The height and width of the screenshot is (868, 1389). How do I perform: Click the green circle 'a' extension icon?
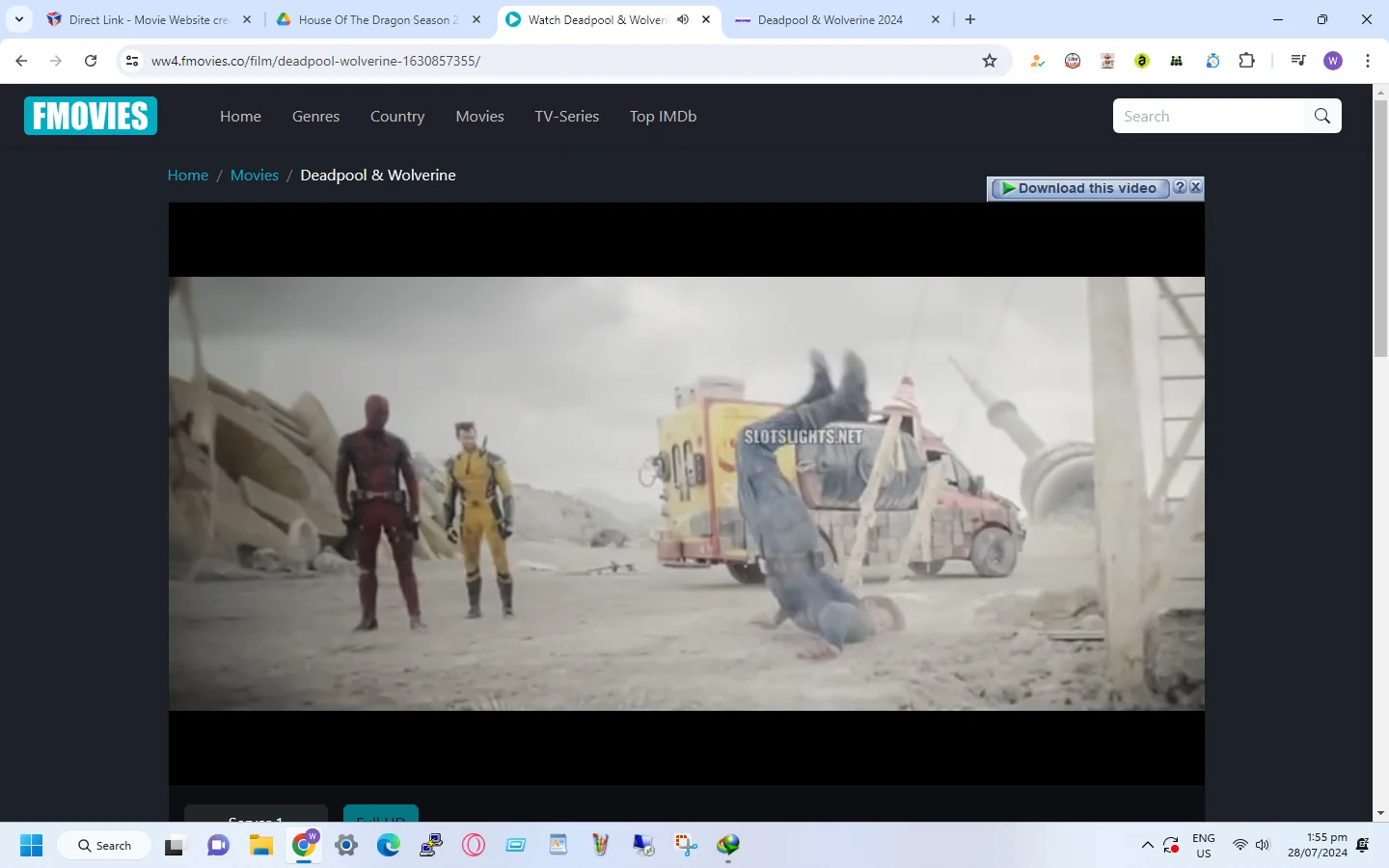click(x=1142, y=61)
